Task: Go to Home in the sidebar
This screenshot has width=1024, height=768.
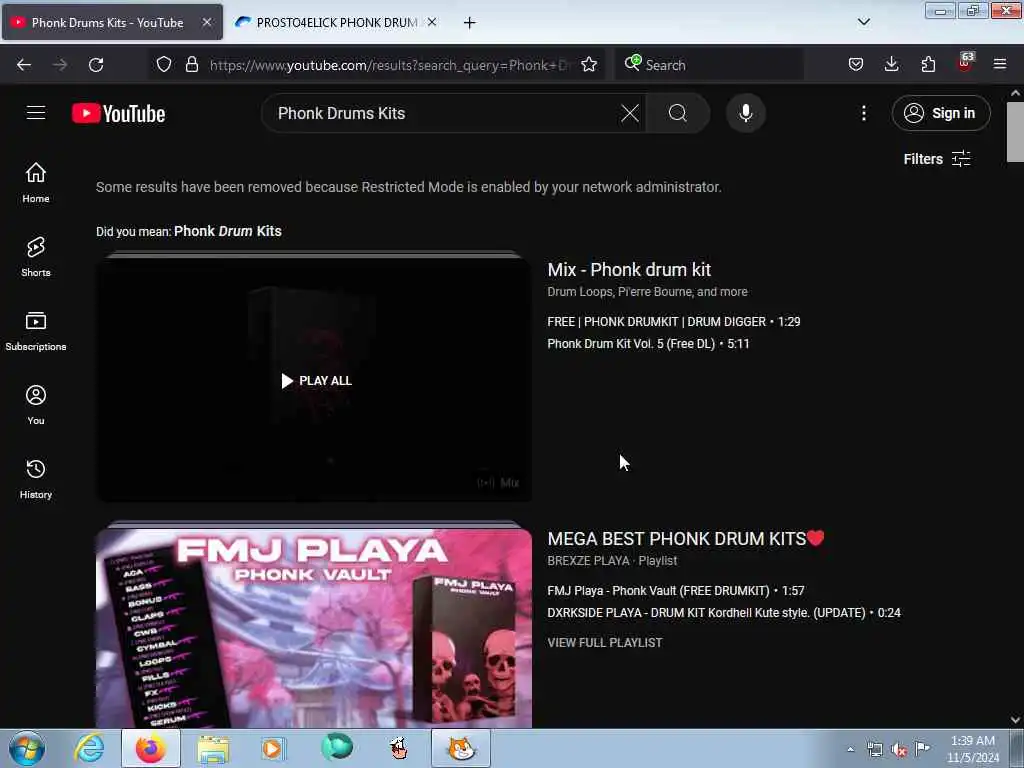Action: click(36, 183)
